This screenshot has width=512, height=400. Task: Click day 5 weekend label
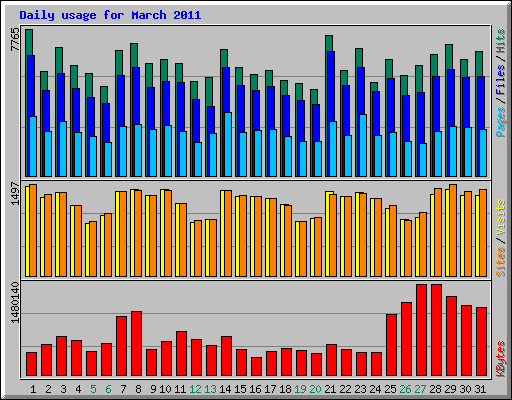(93, 389)
